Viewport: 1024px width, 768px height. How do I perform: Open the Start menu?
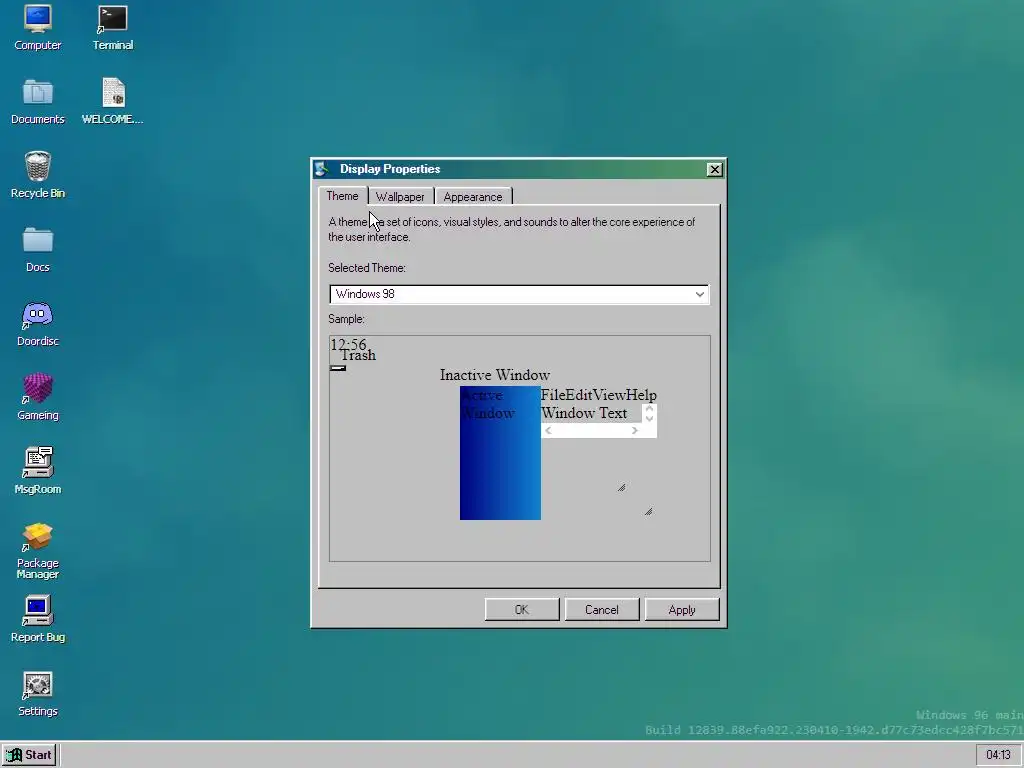(x=29, y=755)
